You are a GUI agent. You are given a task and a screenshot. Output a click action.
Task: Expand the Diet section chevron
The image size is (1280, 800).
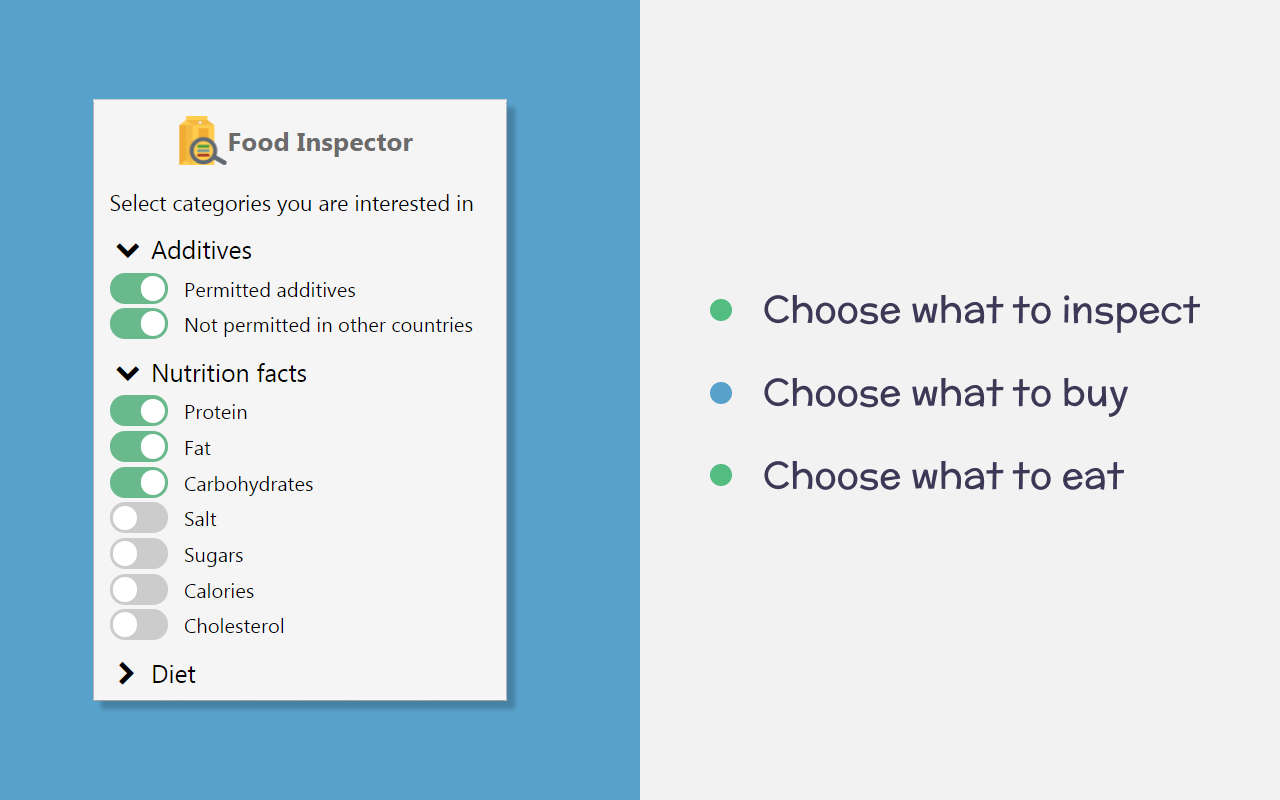[126, 674]
